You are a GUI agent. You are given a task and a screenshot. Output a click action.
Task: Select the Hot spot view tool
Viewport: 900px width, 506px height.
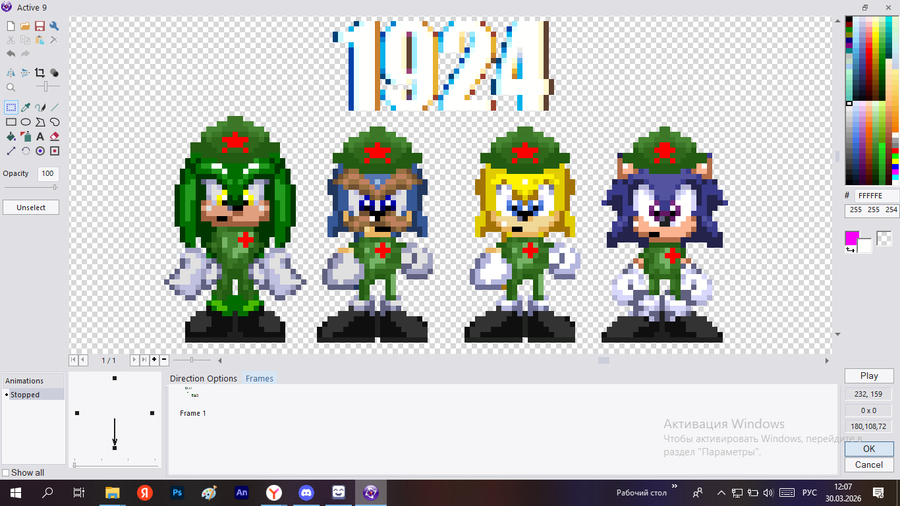pos(40,151)
